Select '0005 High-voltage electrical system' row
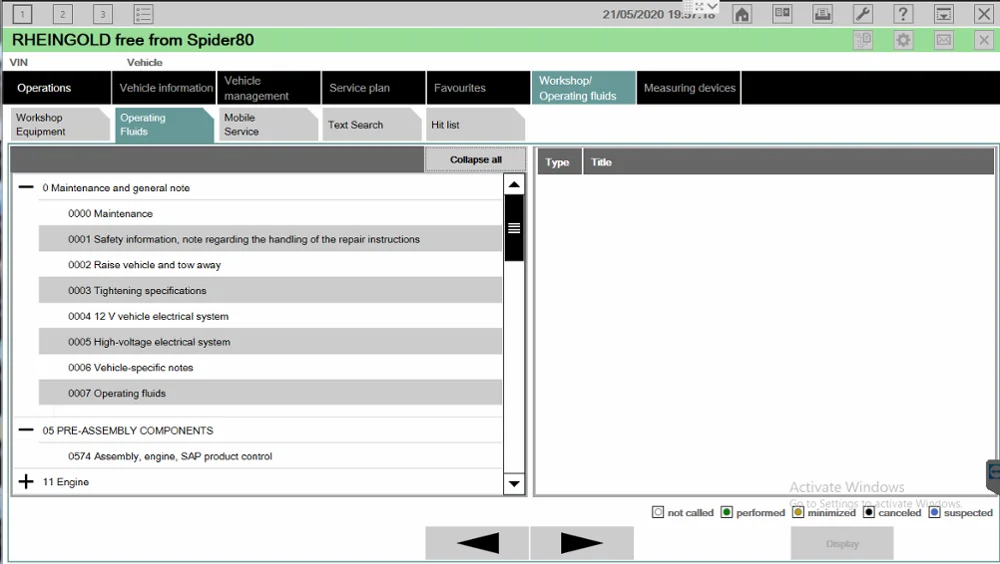1000x564 pixels. pyautogui.click(x=270, y=341)
